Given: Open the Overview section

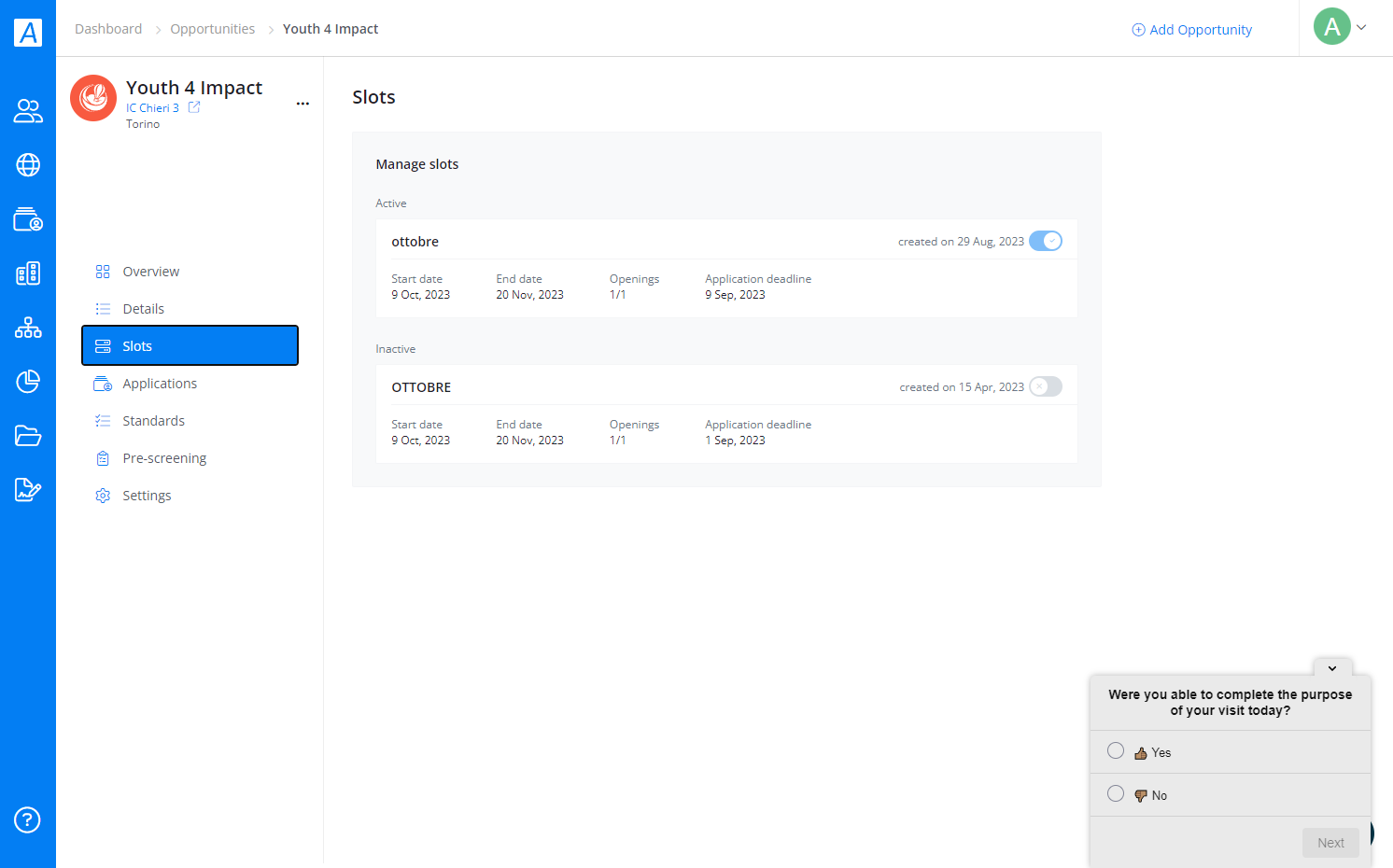Looking at the screenshot, I should click(x=190, y=272).
